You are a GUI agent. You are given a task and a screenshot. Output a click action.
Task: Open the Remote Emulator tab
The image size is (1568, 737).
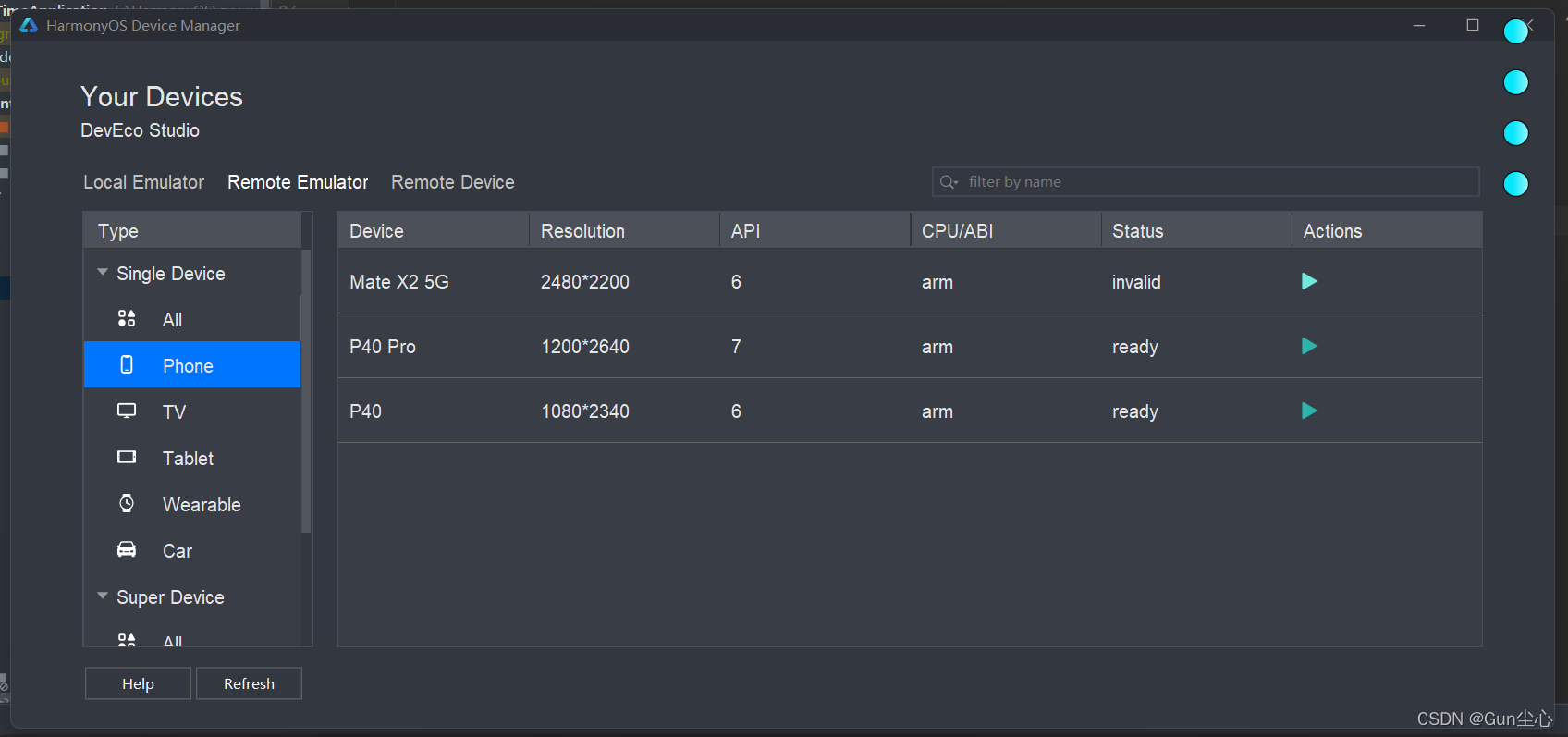pyautogui.click(x=298, y=182)
